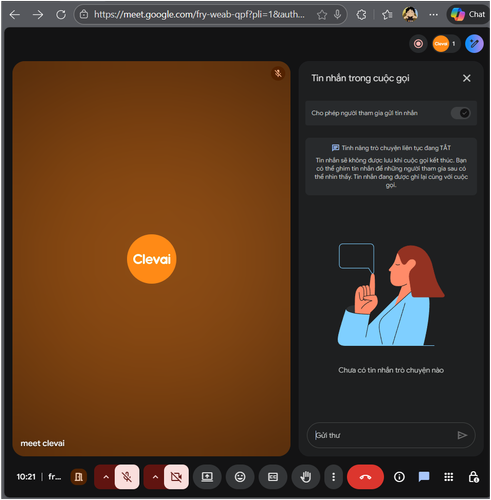
Task: Click the meet.google.com address bar URL
Action: click(199, 14)
